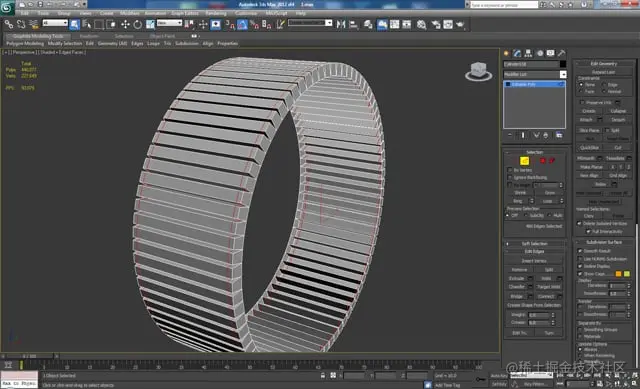Toggle Delete Isolated Vertices checkbox
The height and width of the screenshot is (389, 640).
[579, 223]
